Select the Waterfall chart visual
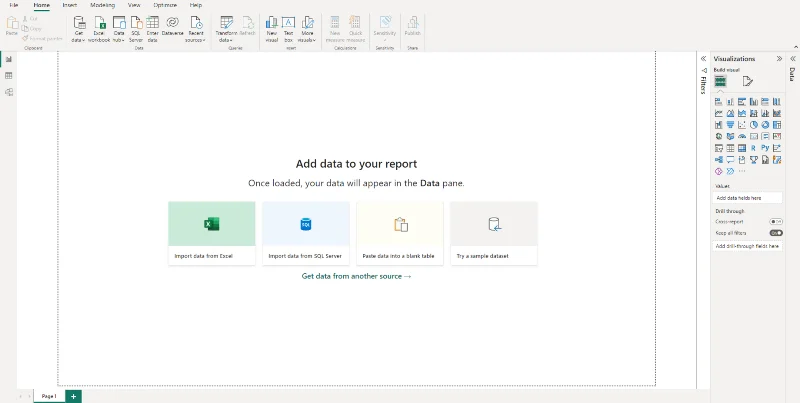800x403 pixels. coord(718,125)
